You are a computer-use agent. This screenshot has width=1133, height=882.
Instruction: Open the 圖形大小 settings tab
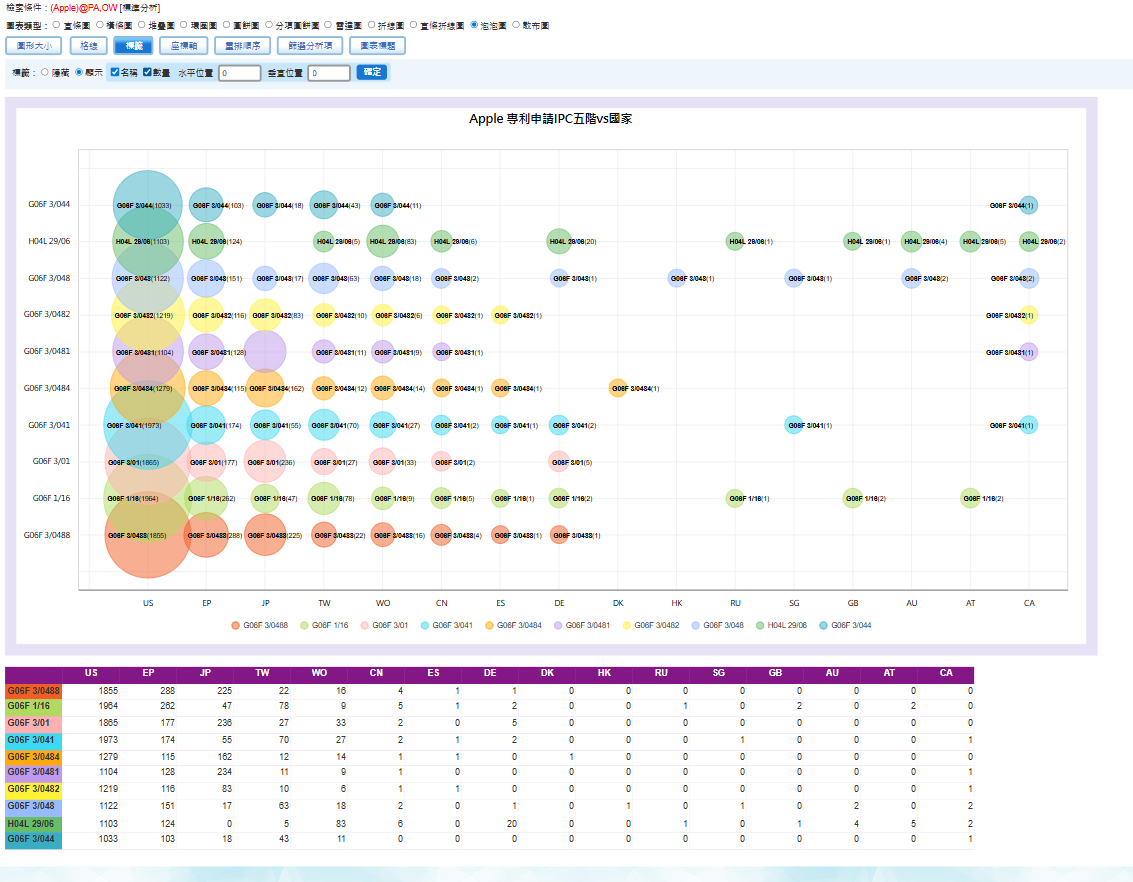34,46
